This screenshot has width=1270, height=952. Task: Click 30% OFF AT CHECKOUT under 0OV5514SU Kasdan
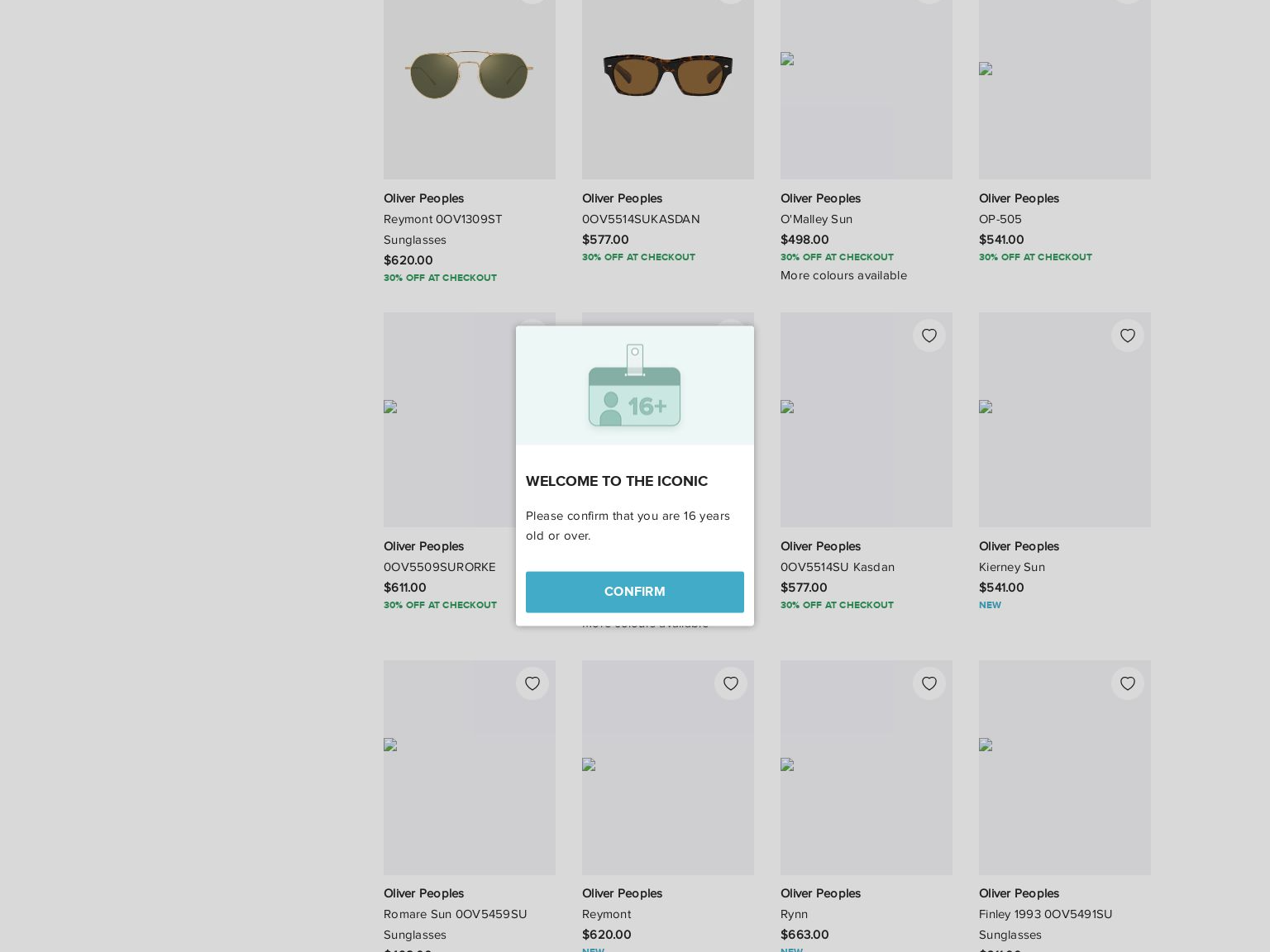tap(837, 605)
